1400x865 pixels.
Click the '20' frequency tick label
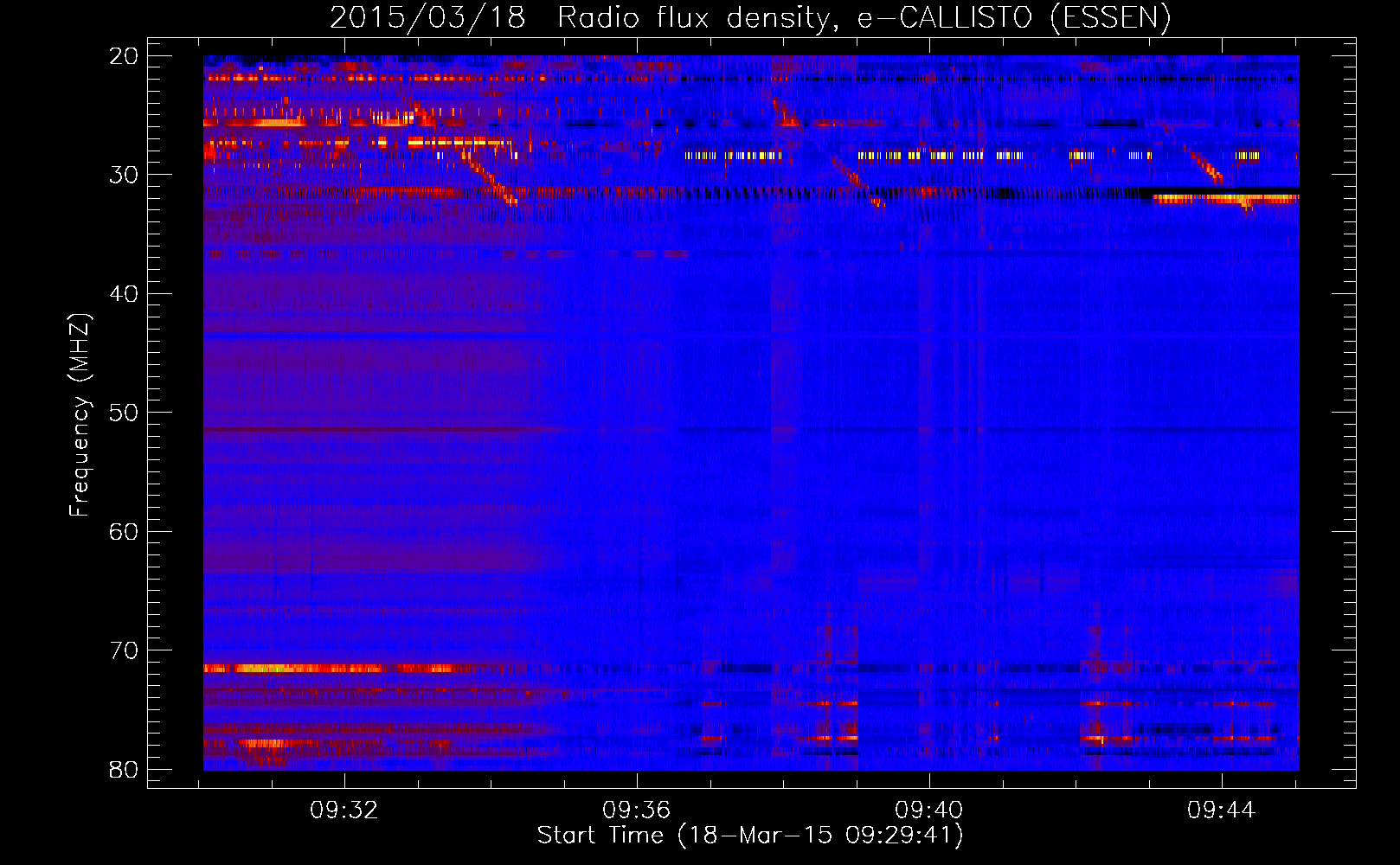pyautogui.click(x=124, y=56)
